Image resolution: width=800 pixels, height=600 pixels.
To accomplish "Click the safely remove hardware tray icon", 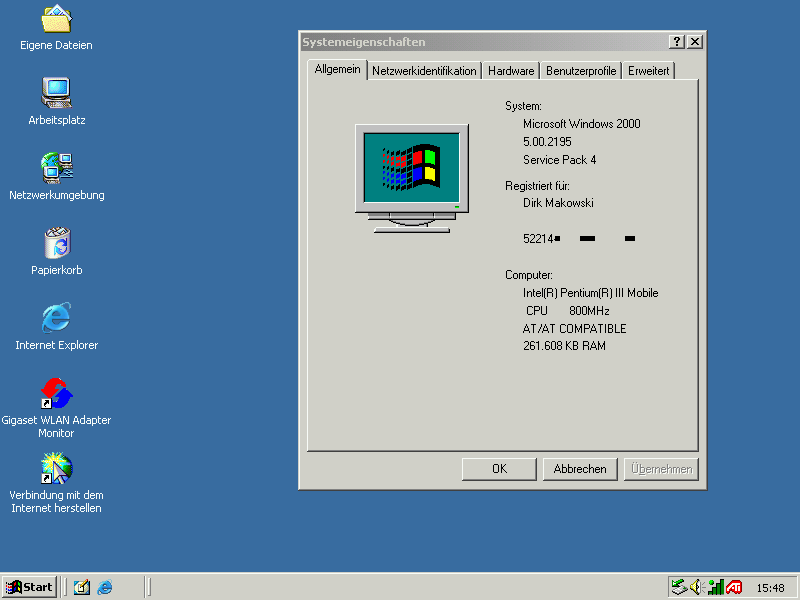I will click(x=679, y=588).
